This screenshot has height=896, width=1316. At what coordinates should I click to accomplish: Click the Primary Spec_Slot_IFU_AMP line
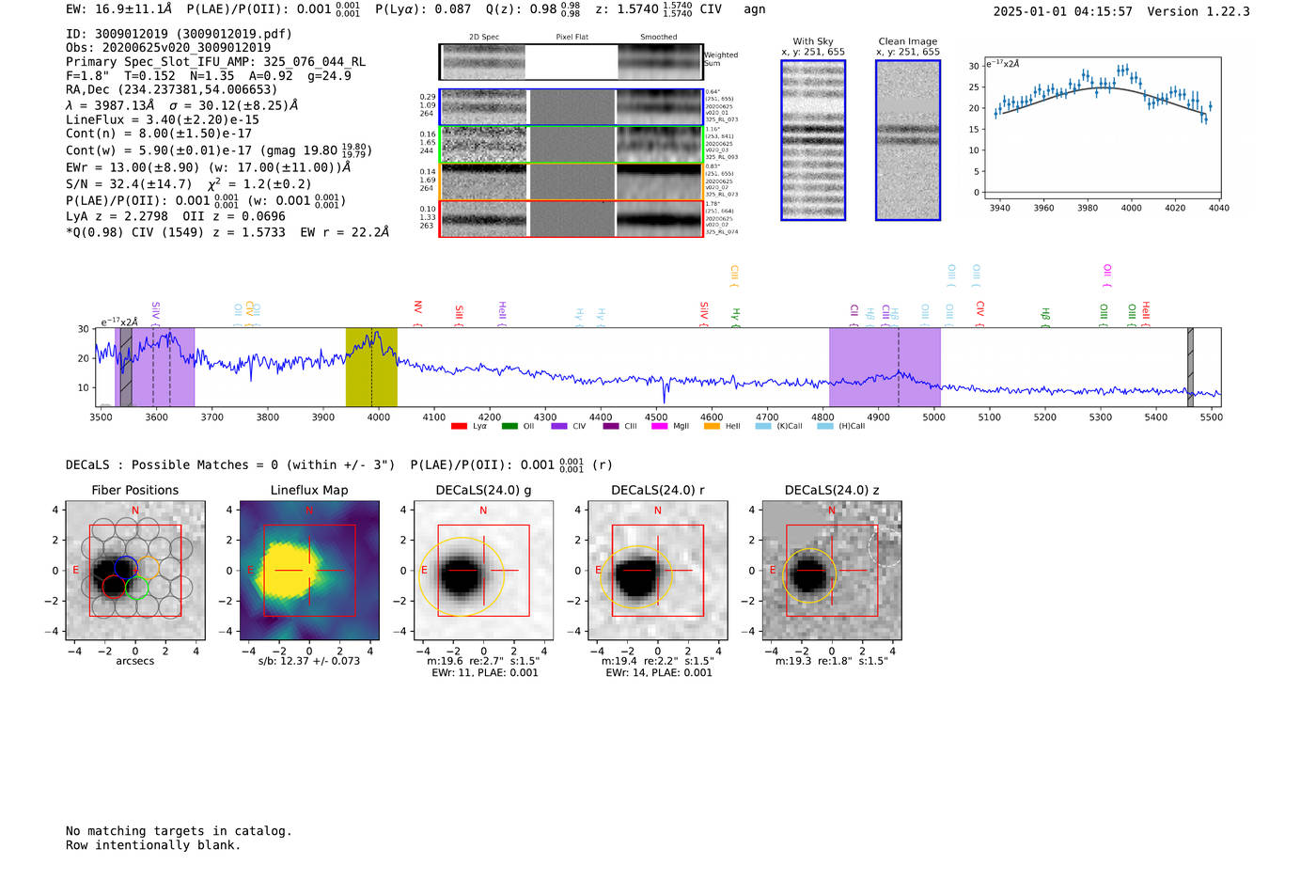tap(215, 62)
